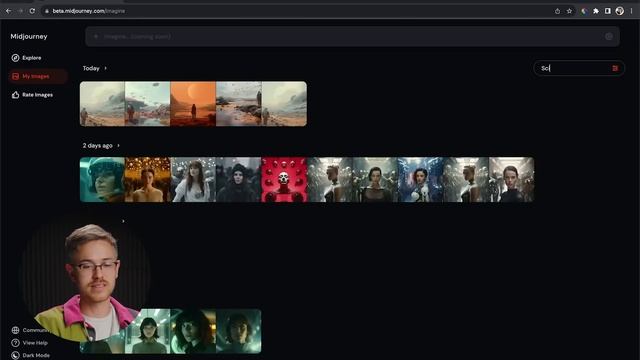Toggle Dark Mode in the sidebar
The height and width of the screenshot is (360, 640).
click(31, 355)
